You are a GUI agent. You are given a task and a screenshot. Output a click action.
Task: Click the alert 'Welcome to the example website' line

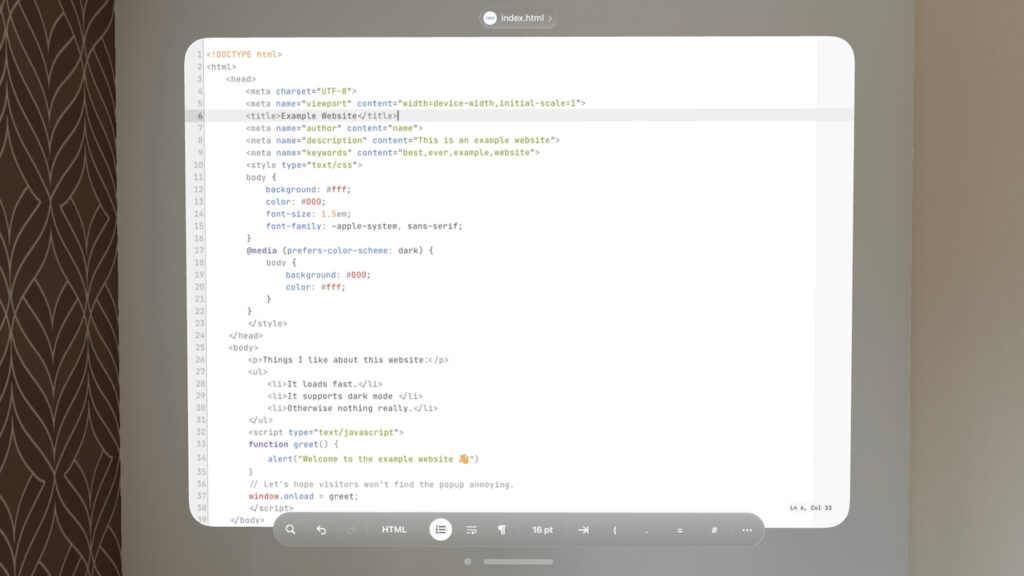373,459
